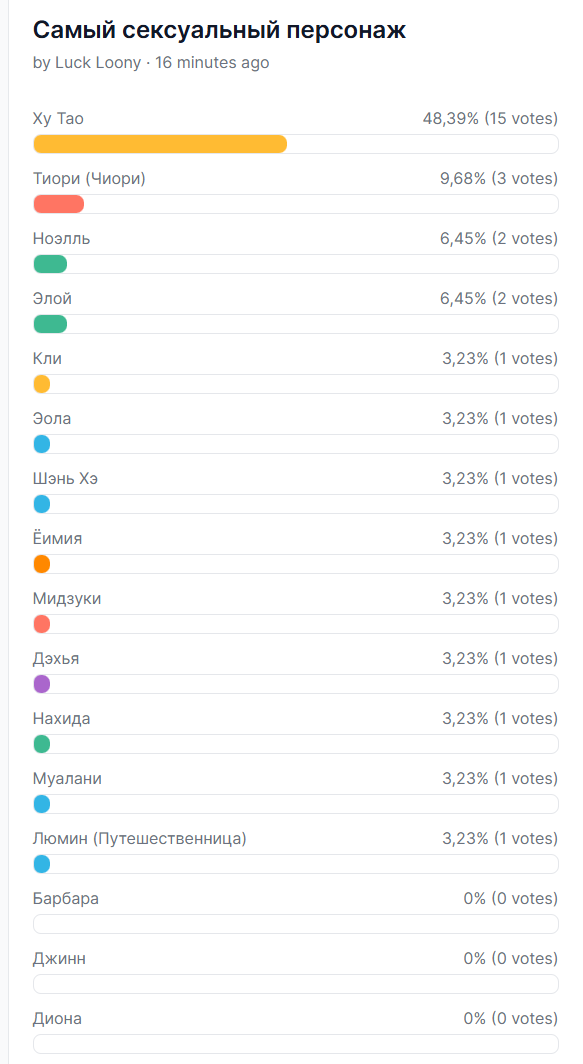Click the red Тиори (Чиори) result bar

[58, 204]
